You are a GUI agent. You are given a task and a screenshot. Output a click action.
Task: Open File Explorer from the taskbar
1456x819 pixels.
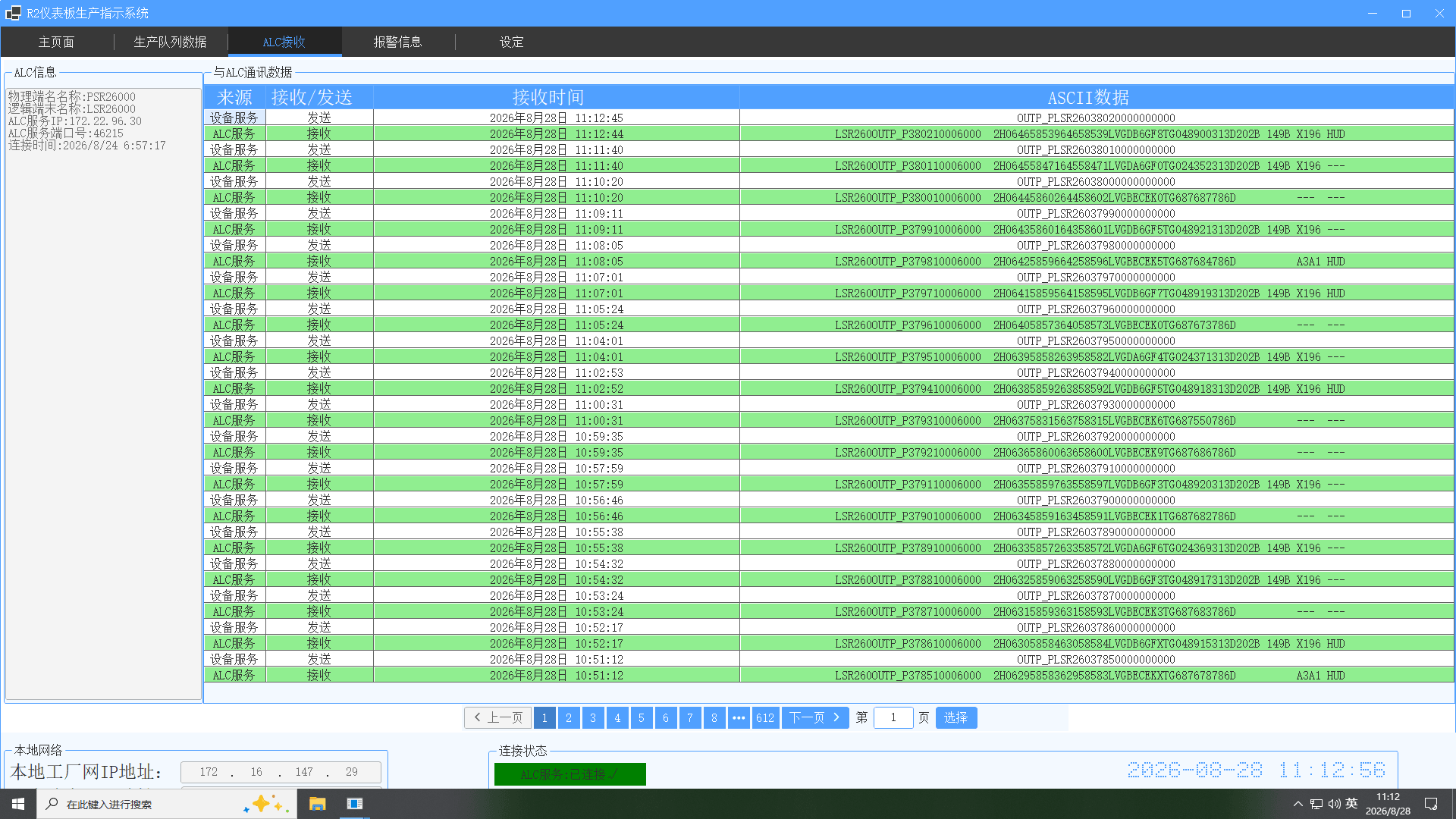tap(318, 804)
